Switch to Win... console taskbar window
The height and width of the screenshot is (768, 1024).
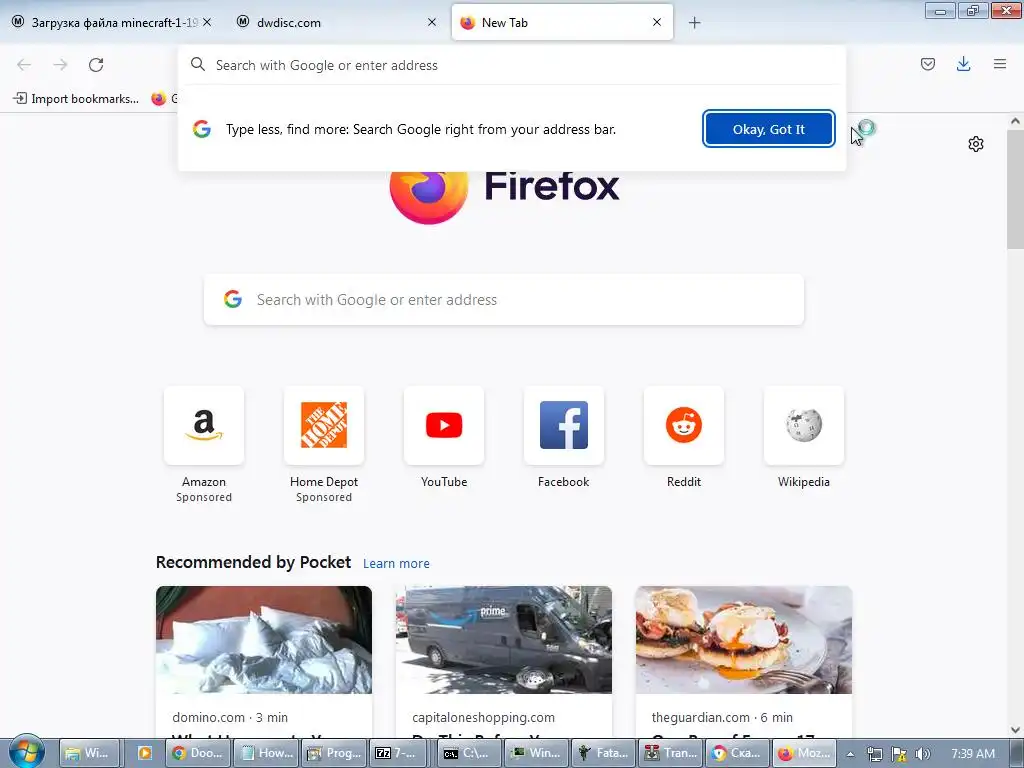pyautogui.click(x=535, y=753)
